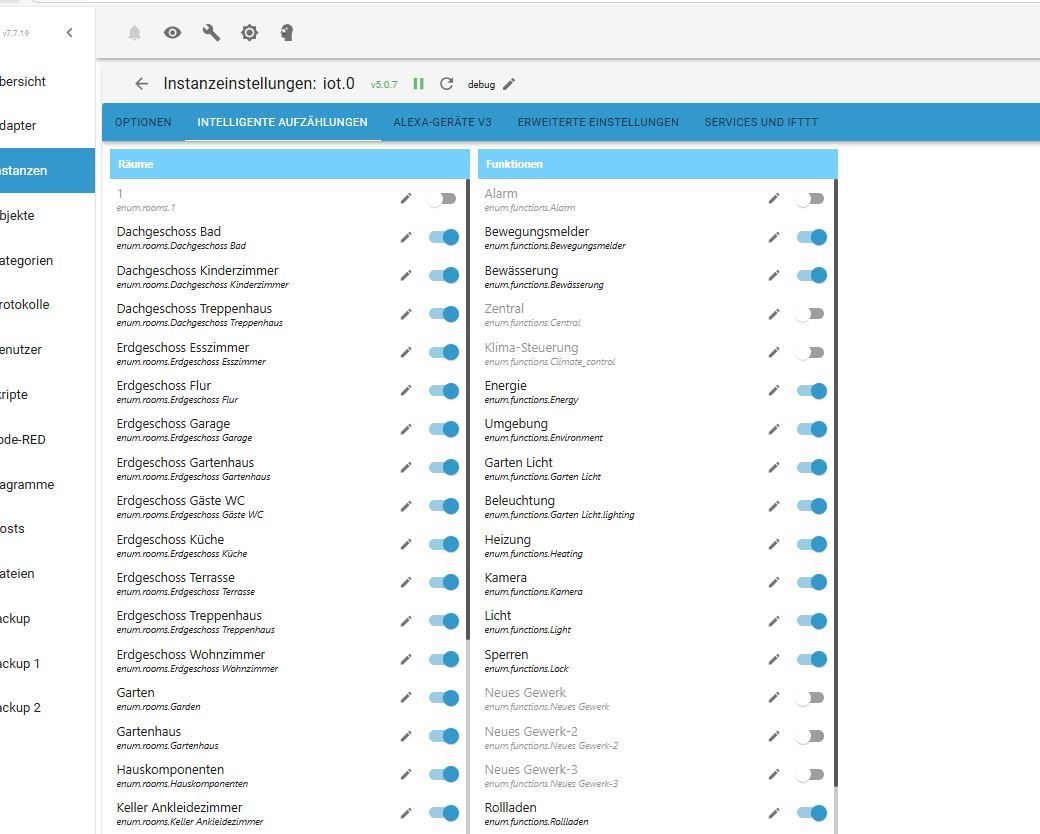Viewport: 1040px width, 834px height.
Task: Disable the Sperren function toggle
Action: click(811, 660)
